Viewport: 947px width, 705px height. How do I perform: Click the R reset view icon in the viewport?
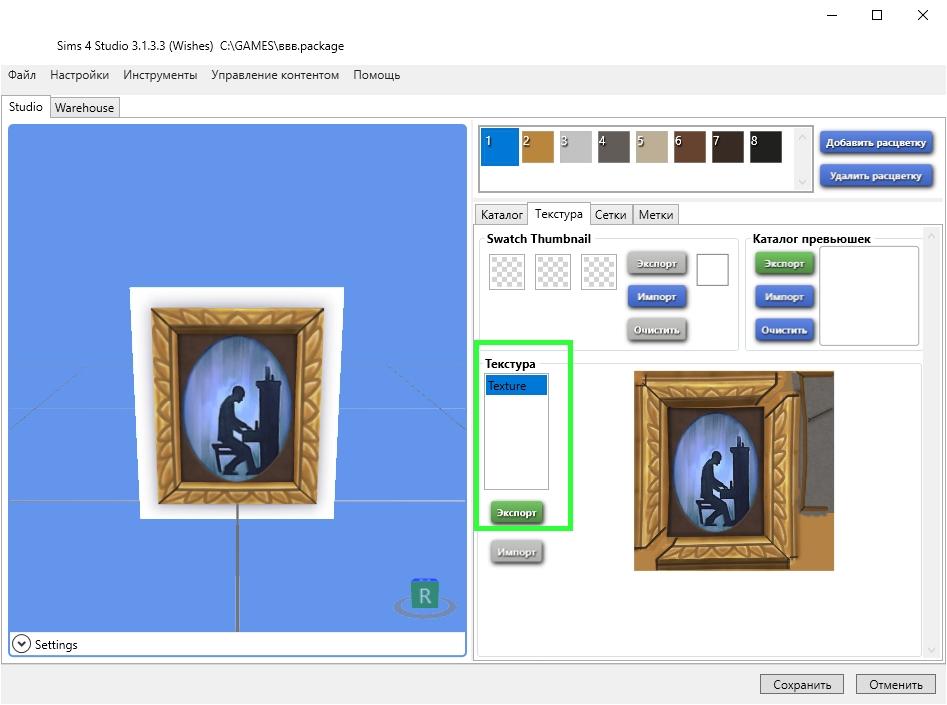pyautogui.click(x=425, y=597)
